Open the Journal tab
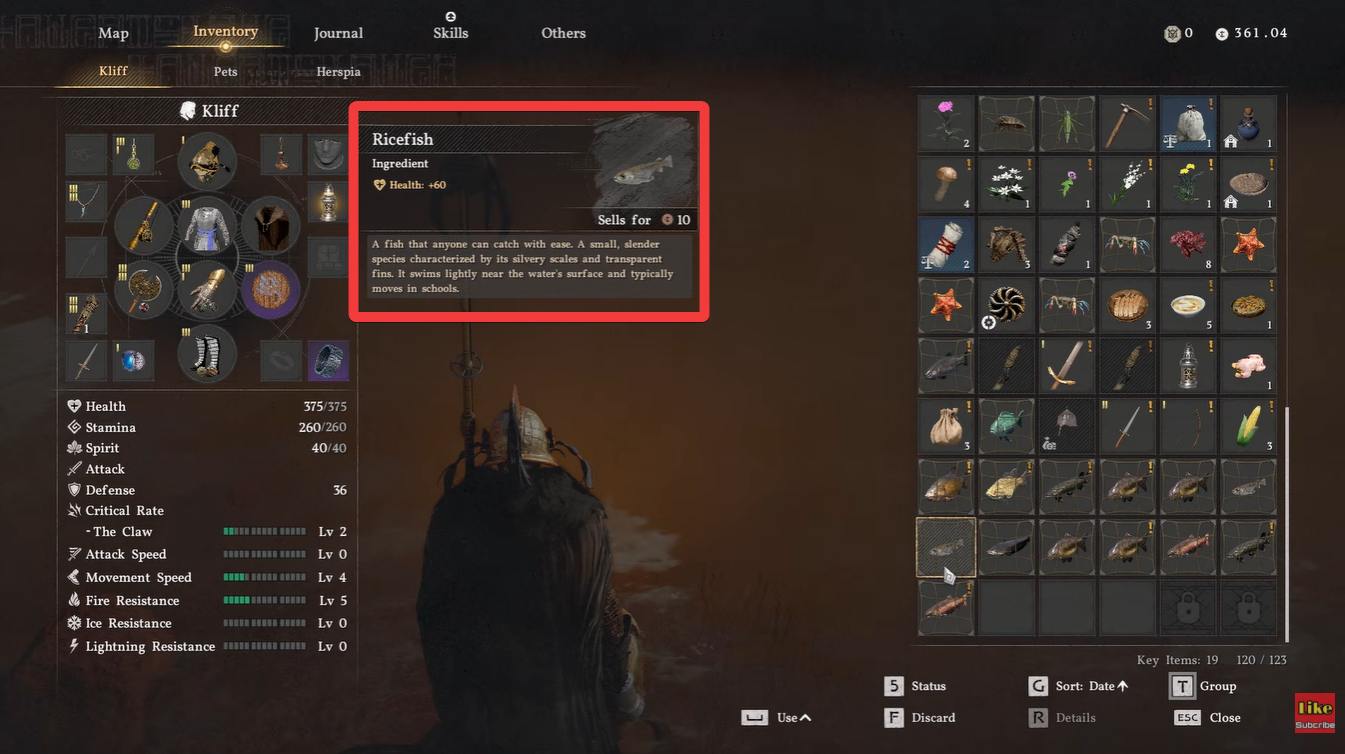The image size is (1345, 754). [x=338, y=33]
